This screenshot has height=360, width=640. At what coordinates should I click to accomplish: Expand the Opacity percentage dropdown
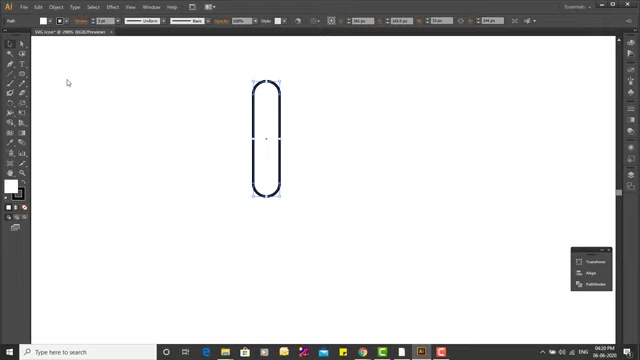coord(256,21)
